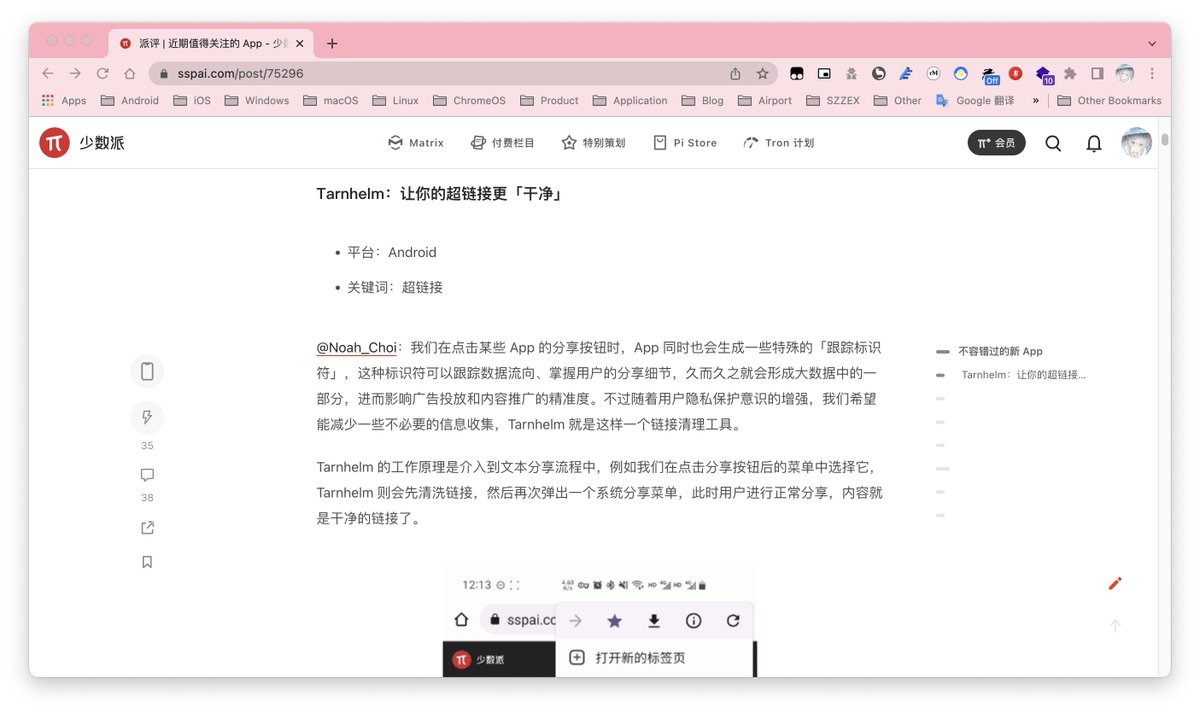Open the Android bookmarks folder
1200x713 pixels.
click(130, 100)
